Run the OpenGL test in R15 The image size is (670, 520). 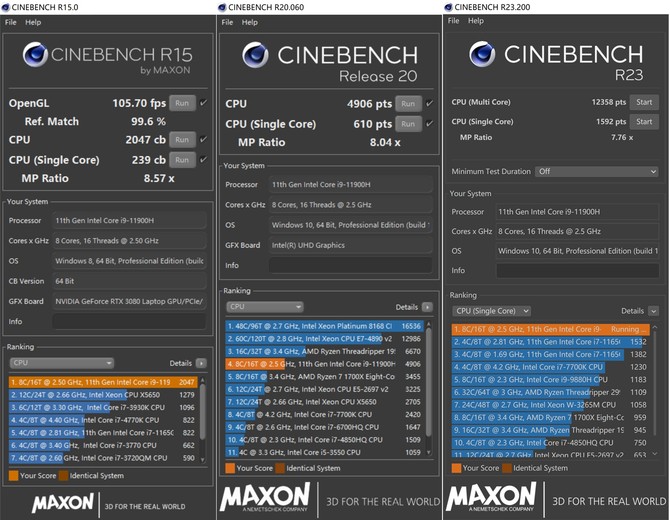click(x=182, y=103)
